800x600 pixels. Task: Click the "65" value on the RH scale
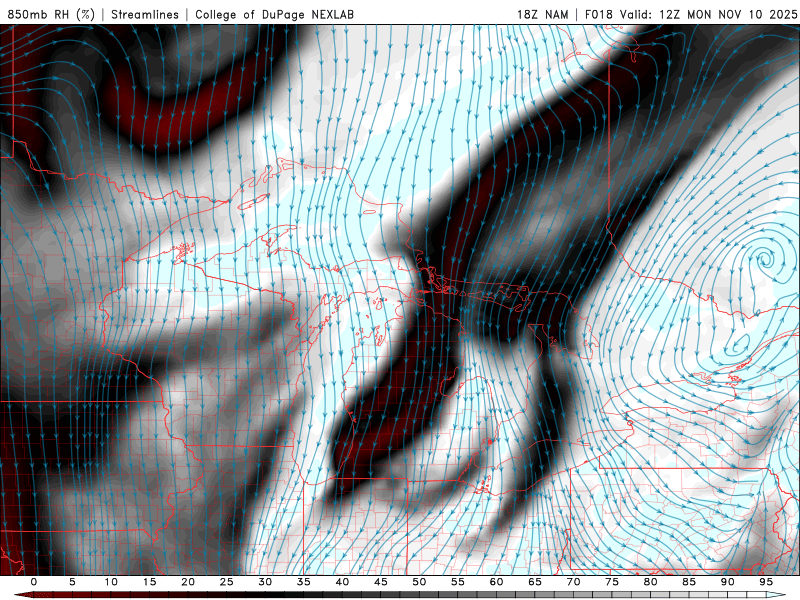click(x=535, y=582)
